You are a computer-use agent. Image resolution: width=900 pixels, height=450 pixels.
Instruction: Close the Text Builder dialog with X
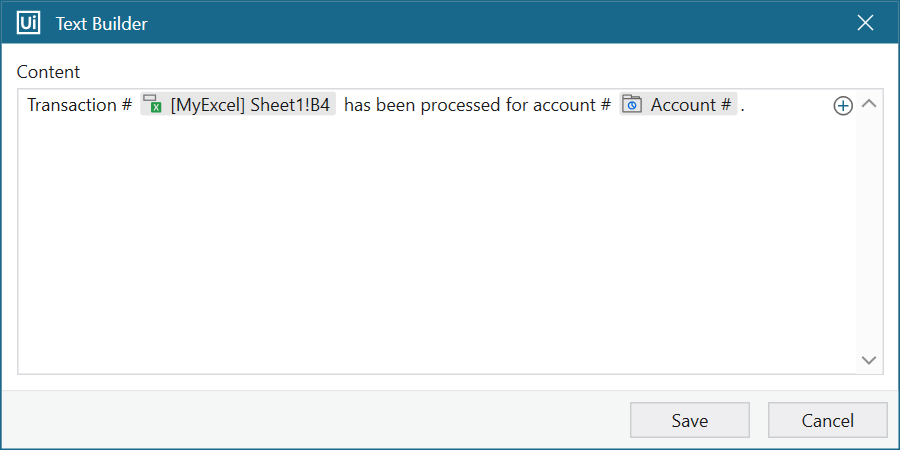tap(865, 23)
